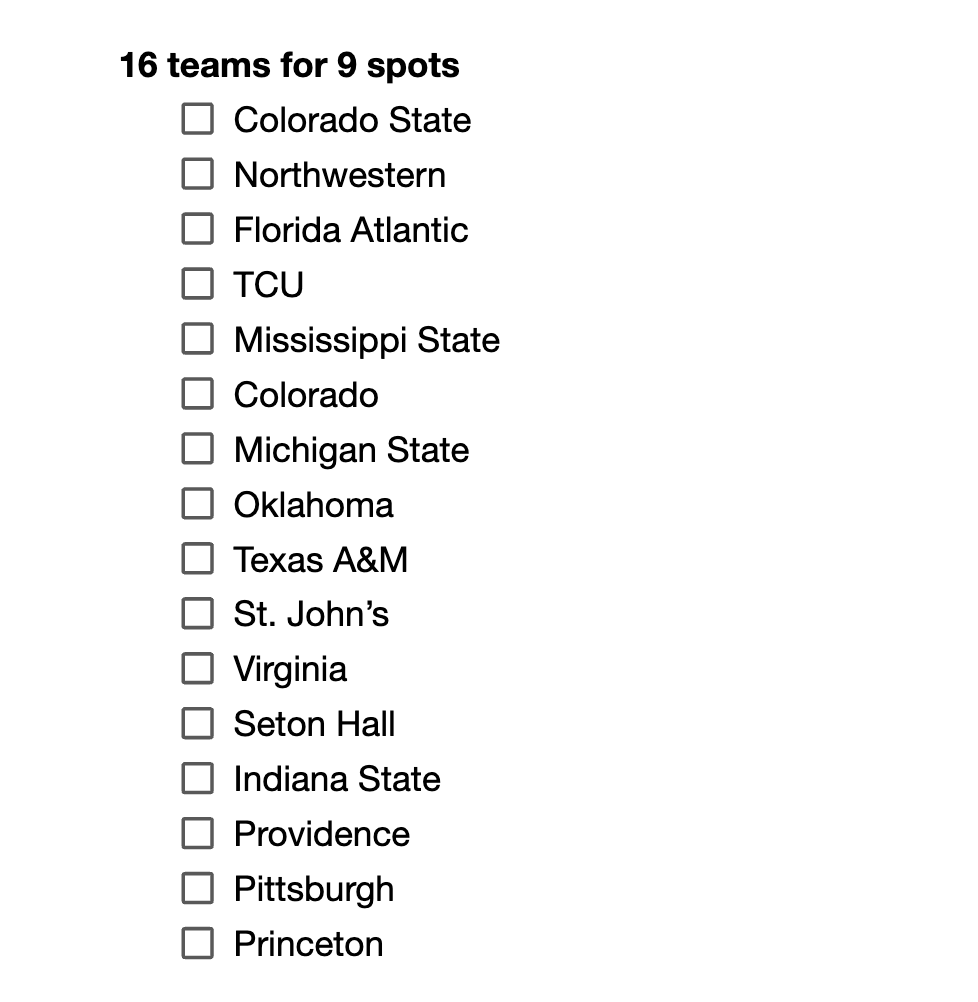978x1002 pixels.
Task: Tick the Northwestern checkbox
Action: tap(198, 175)
